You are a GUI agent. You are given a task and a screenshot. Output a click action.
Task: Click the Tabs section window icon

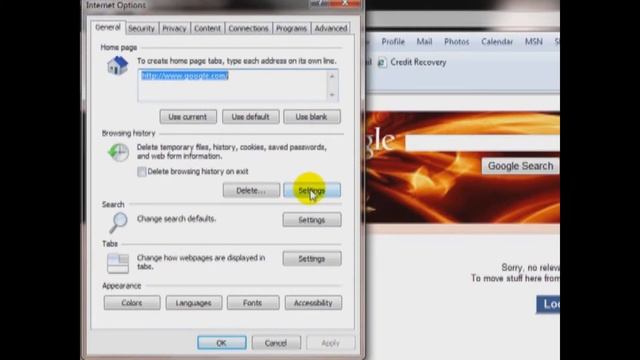click(x=118, y=263)
